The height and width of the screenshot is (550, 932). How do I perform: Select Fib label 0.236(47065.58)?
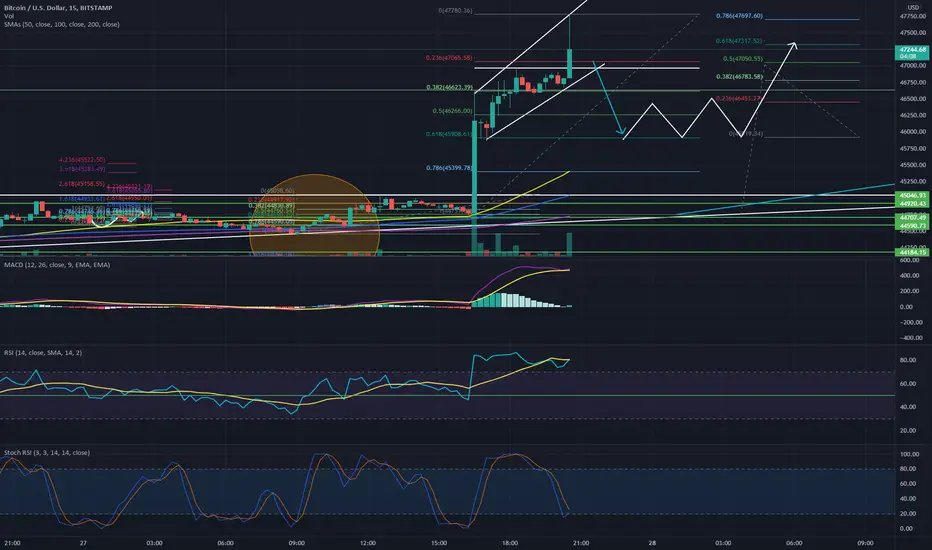449,58
